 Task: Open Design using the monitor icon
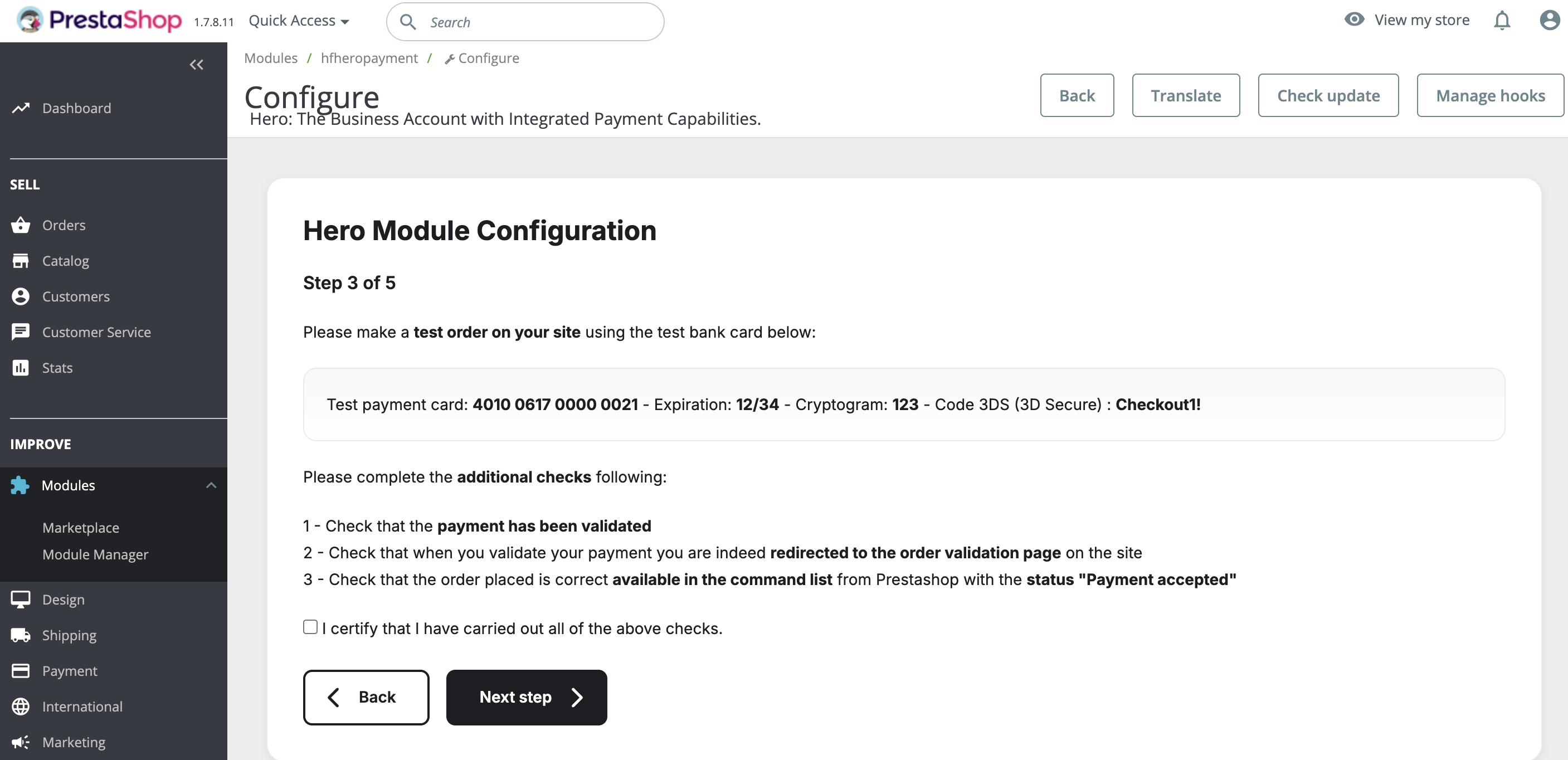tap(21, 599)
